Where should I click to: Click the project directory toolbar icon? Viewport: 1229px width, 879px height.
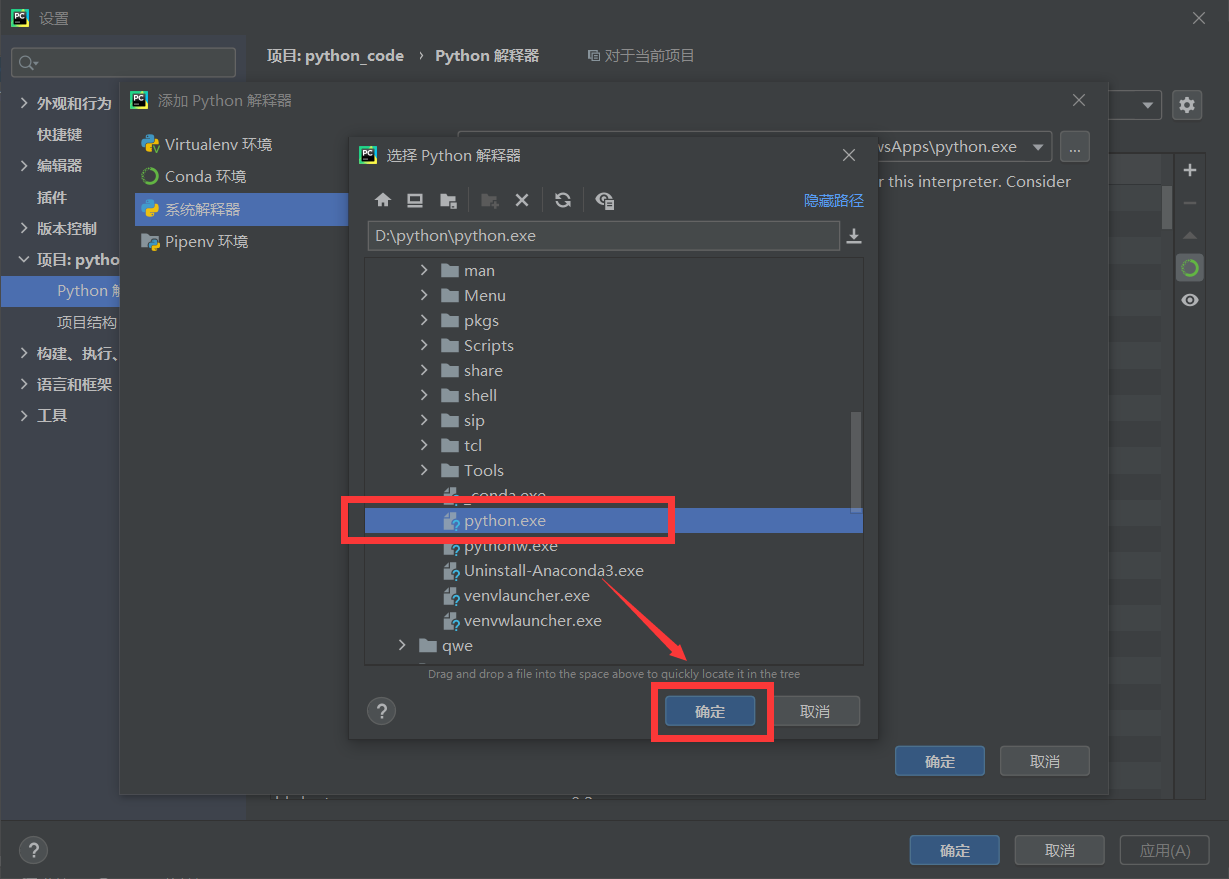(448, 200)
